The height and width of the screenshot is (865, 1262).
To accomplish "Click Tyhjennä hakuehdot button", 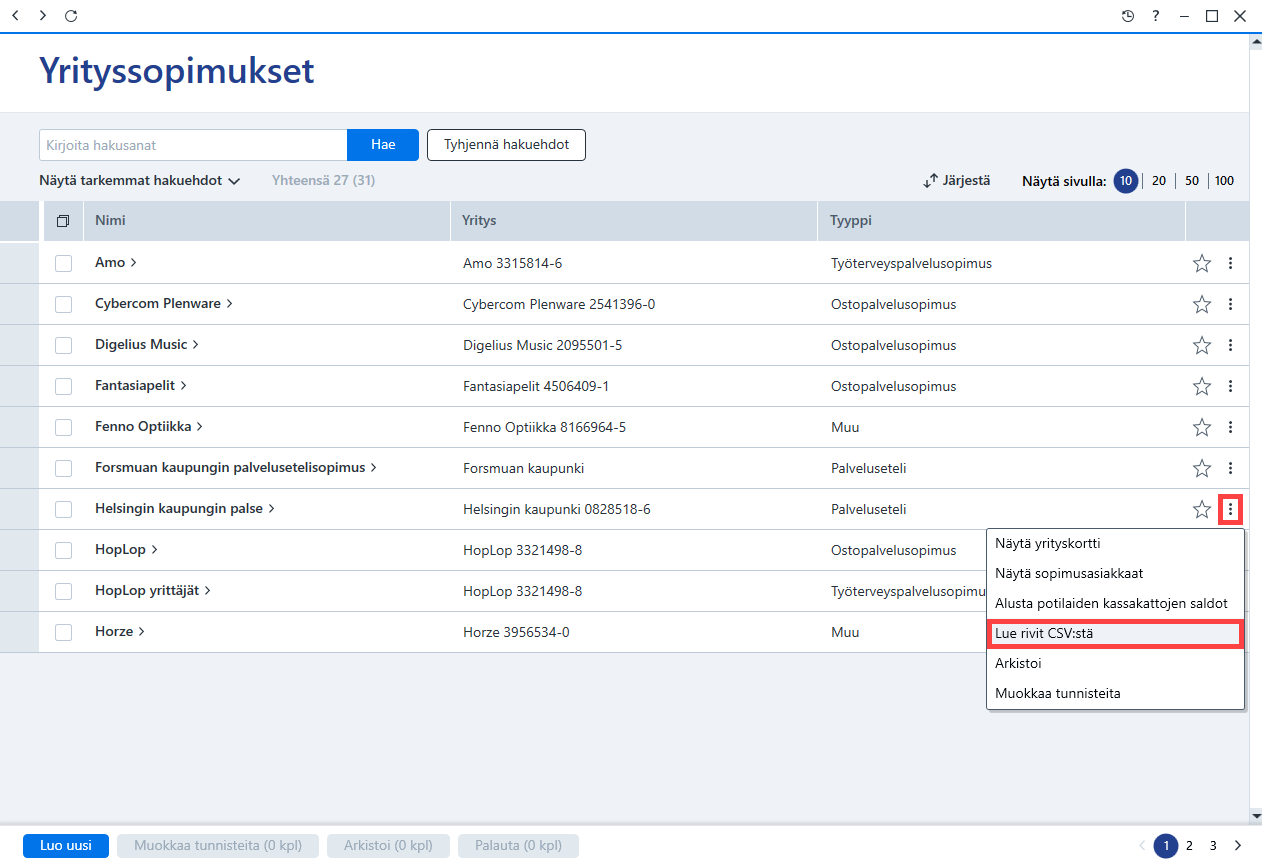I will pos(506,145).
